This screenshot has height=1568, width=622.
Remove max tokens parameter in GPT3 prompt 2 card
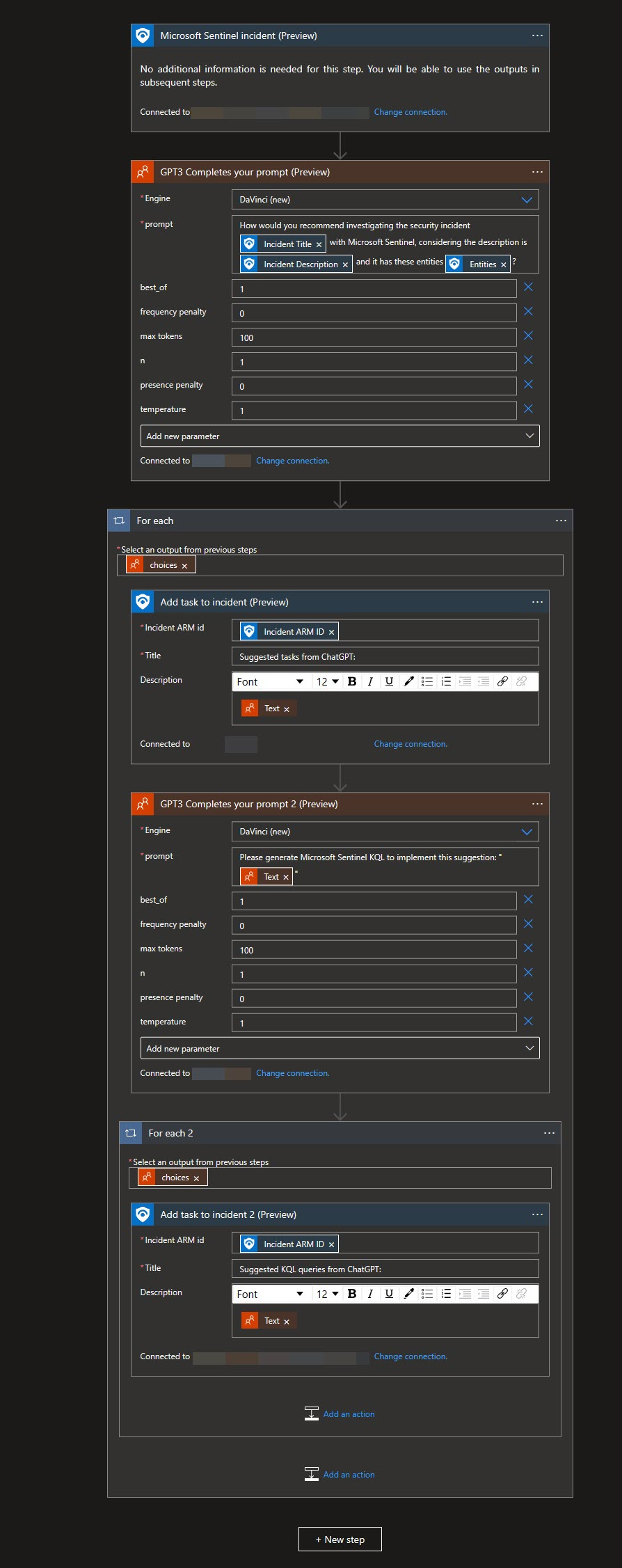pos(529,949)
